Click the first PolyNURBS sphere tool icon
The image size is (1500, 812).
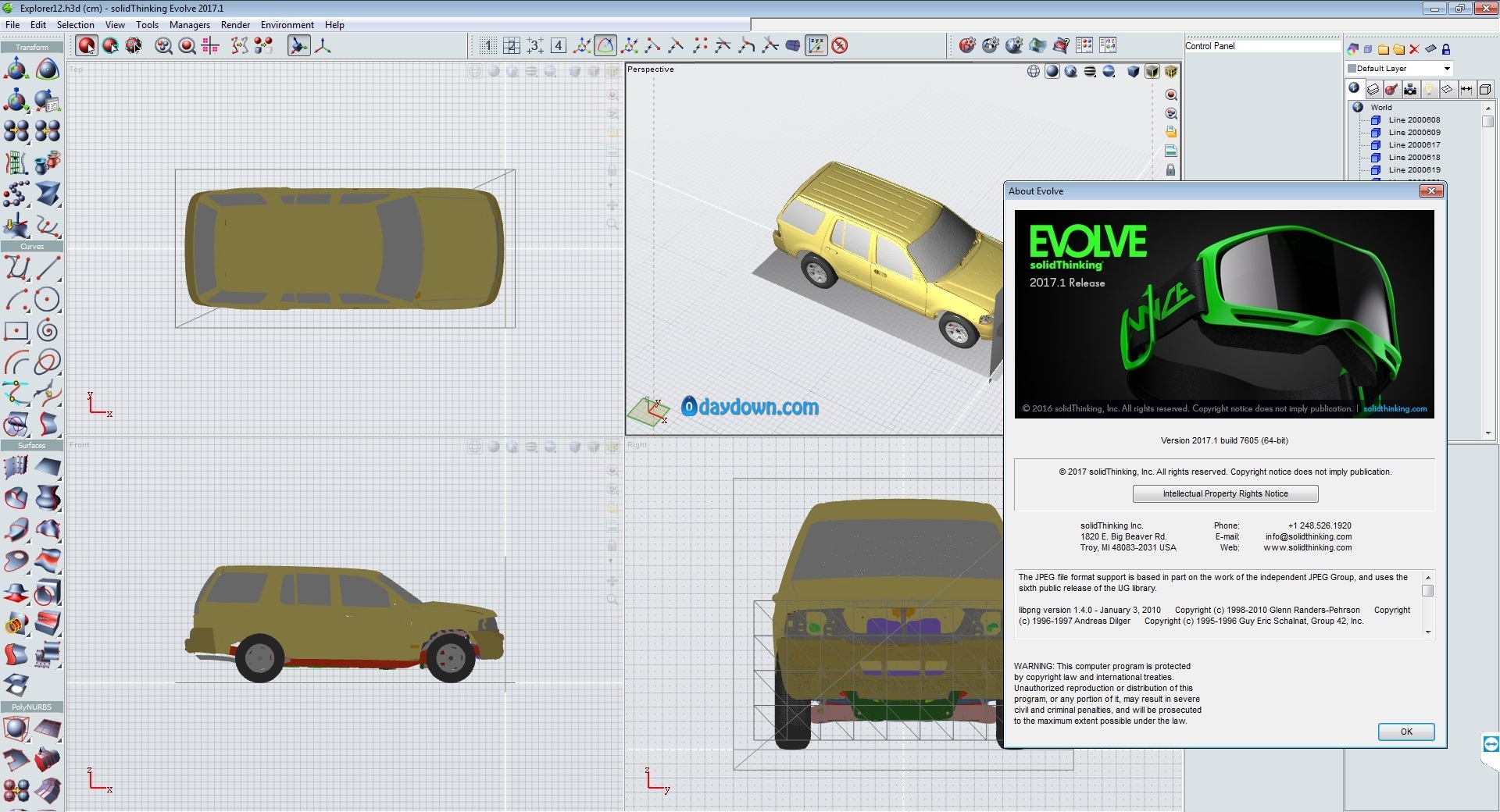coord(16,729)
